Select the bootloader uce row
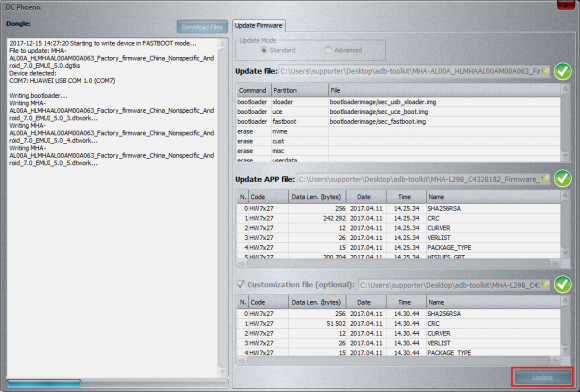This screenshot has height=392, width=580. tap(398, 111)
